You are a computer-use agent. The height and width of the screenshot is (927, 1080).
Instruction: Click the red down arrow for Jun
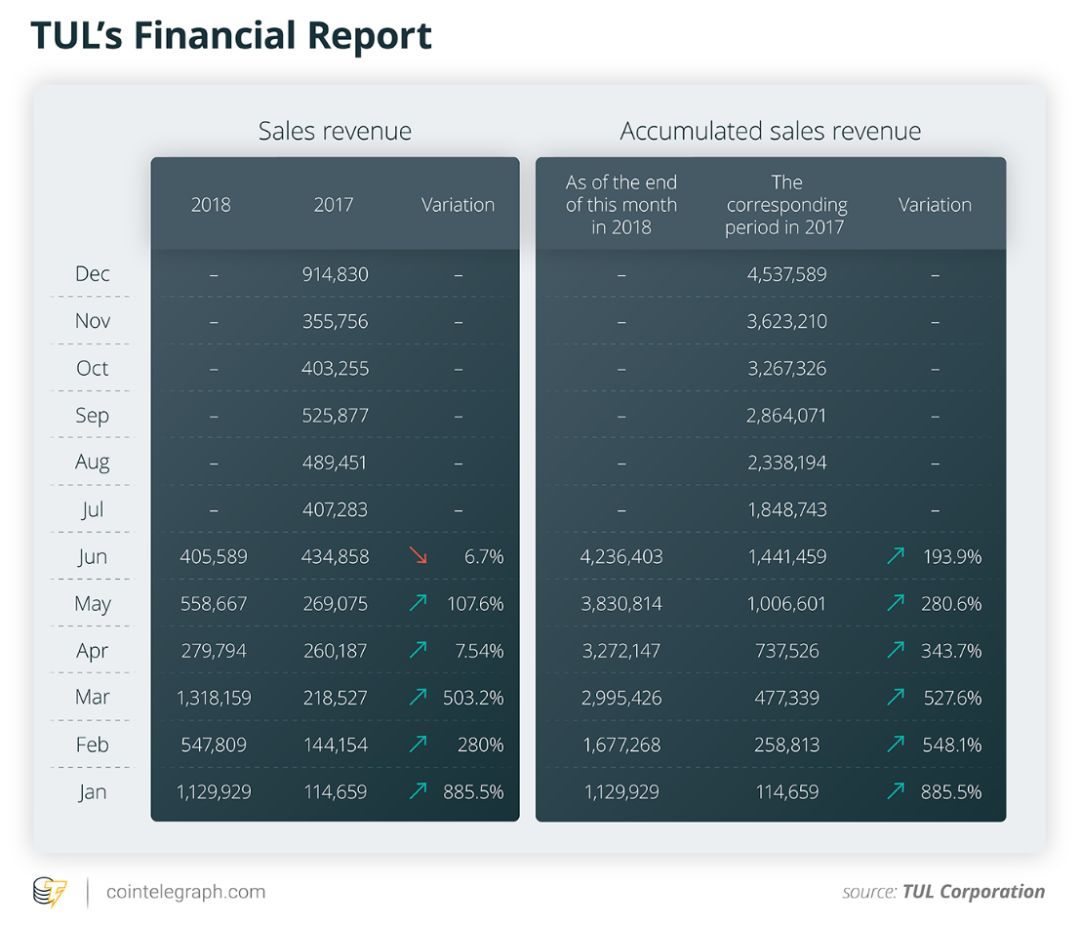click(x=418, y=555)
